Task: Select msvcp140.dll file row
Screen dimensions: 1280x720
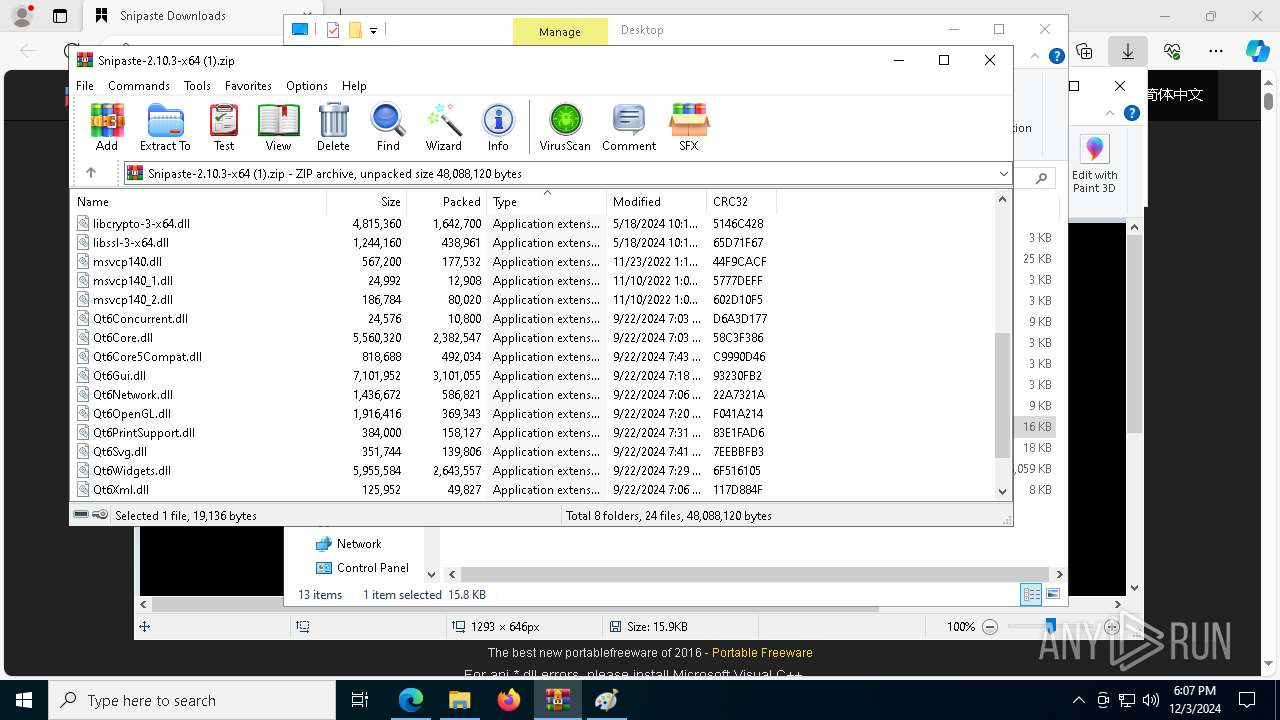Action: [x=533, y=262]
